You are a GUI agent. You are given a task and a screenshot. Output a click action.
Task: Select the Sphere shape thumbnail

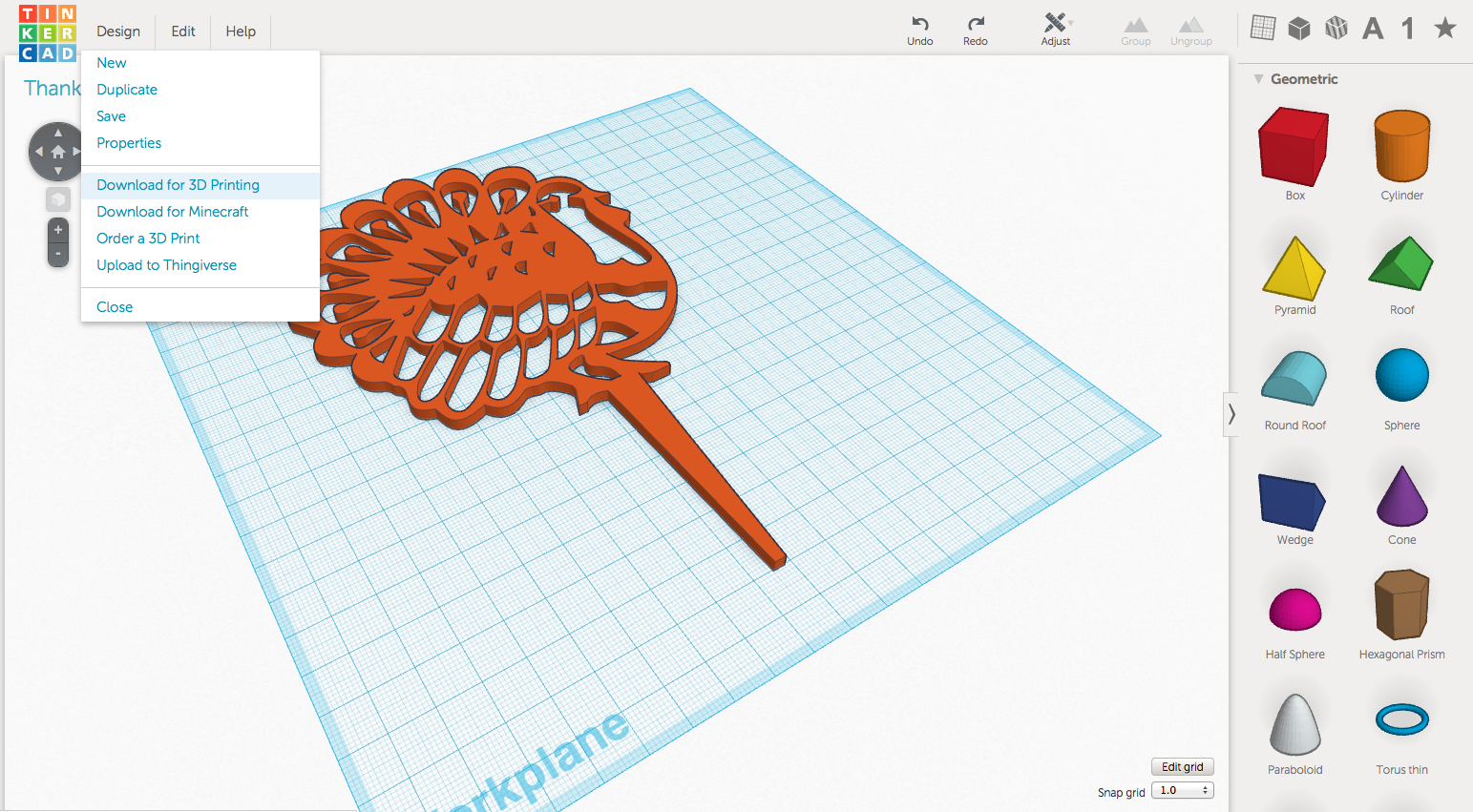click(1400, 374)
